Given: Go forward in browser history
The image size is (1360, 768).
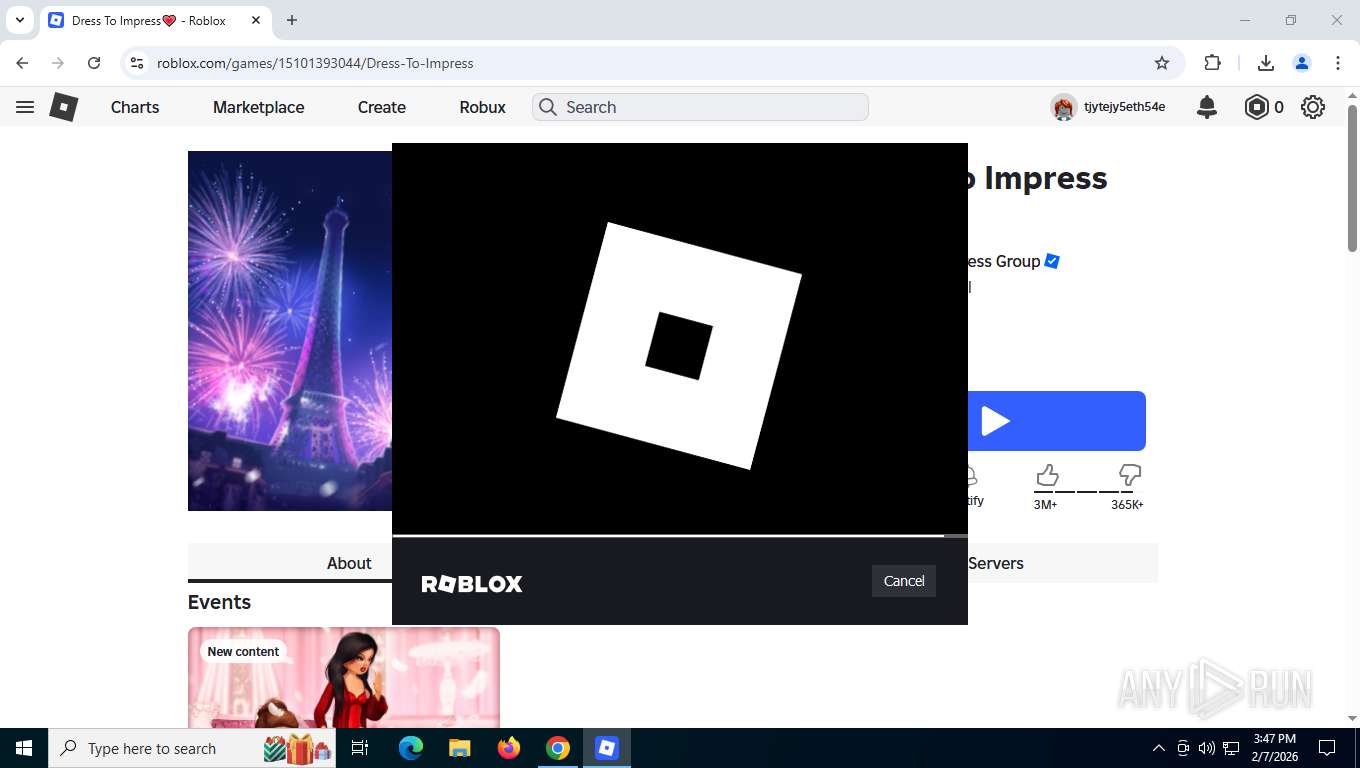Looking at the screenshot, I should [58, 63].
